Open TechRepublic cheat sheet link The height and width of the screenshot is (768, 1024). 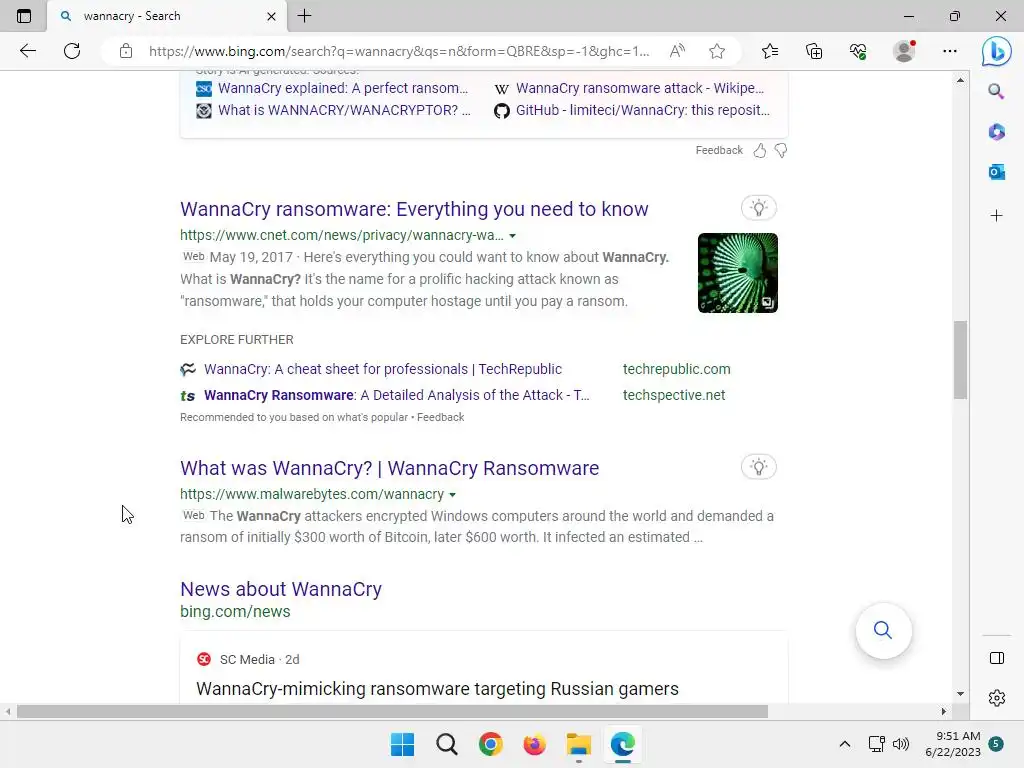(x=383, y=369)
